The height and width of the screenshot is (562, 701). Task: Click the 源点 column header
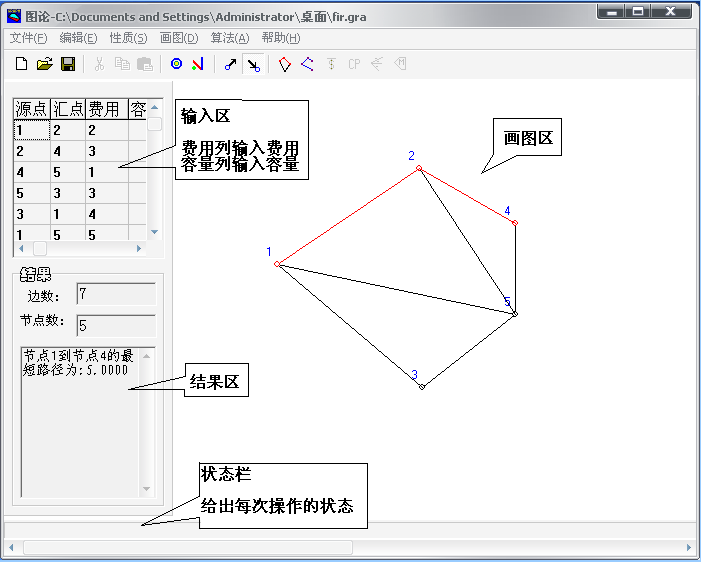[x=32, y=109]
